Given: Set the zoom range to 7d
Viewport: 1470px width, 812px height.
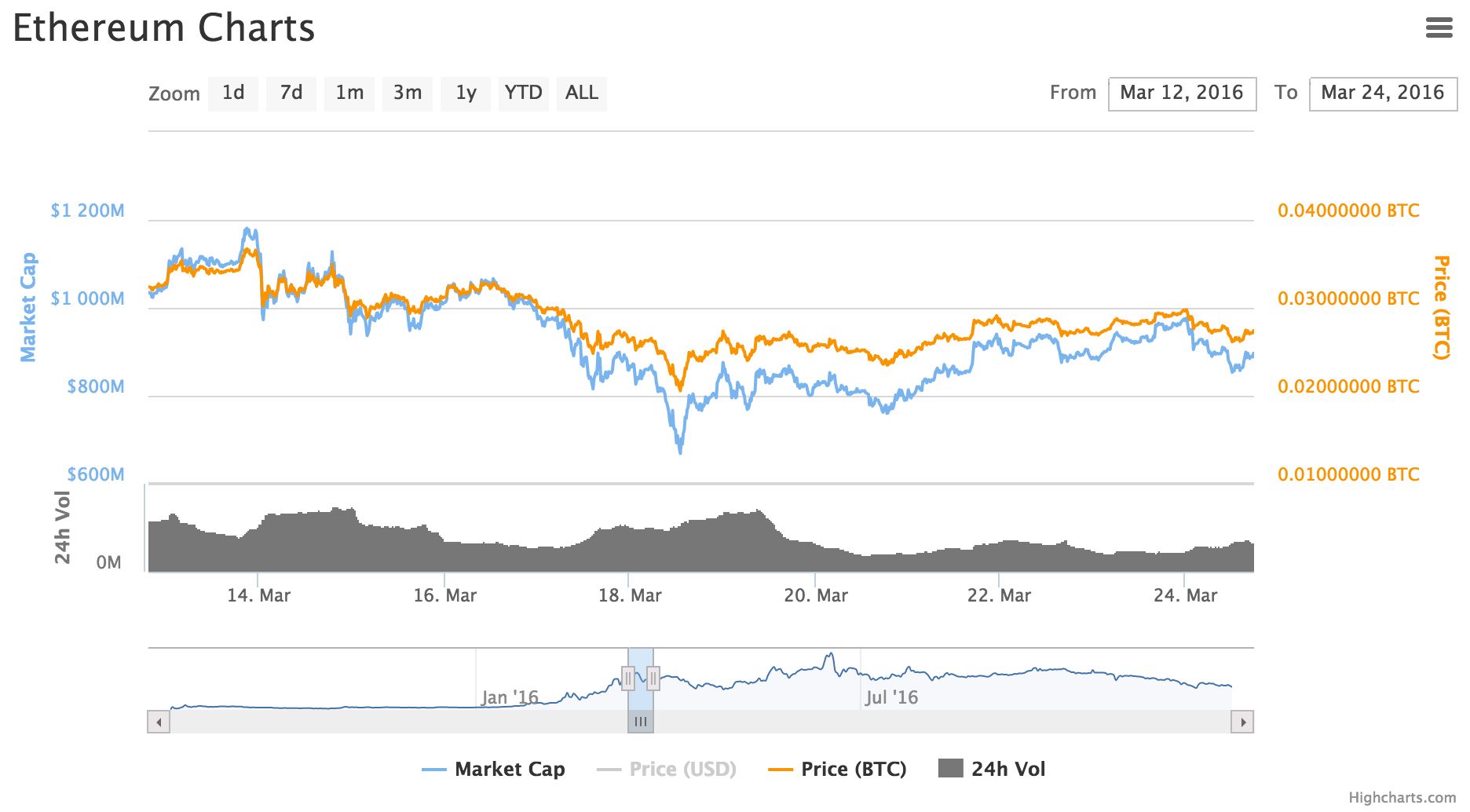Looking at the screenshot, I should (291, 93).
